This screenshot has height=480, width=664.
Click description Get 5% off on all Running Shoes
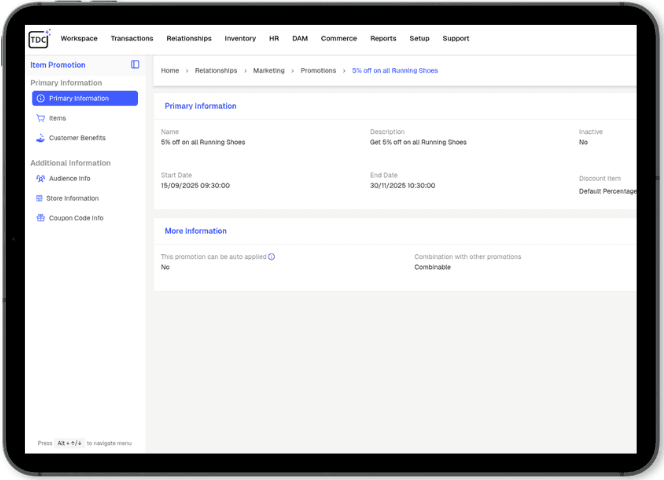pos(418,142)
